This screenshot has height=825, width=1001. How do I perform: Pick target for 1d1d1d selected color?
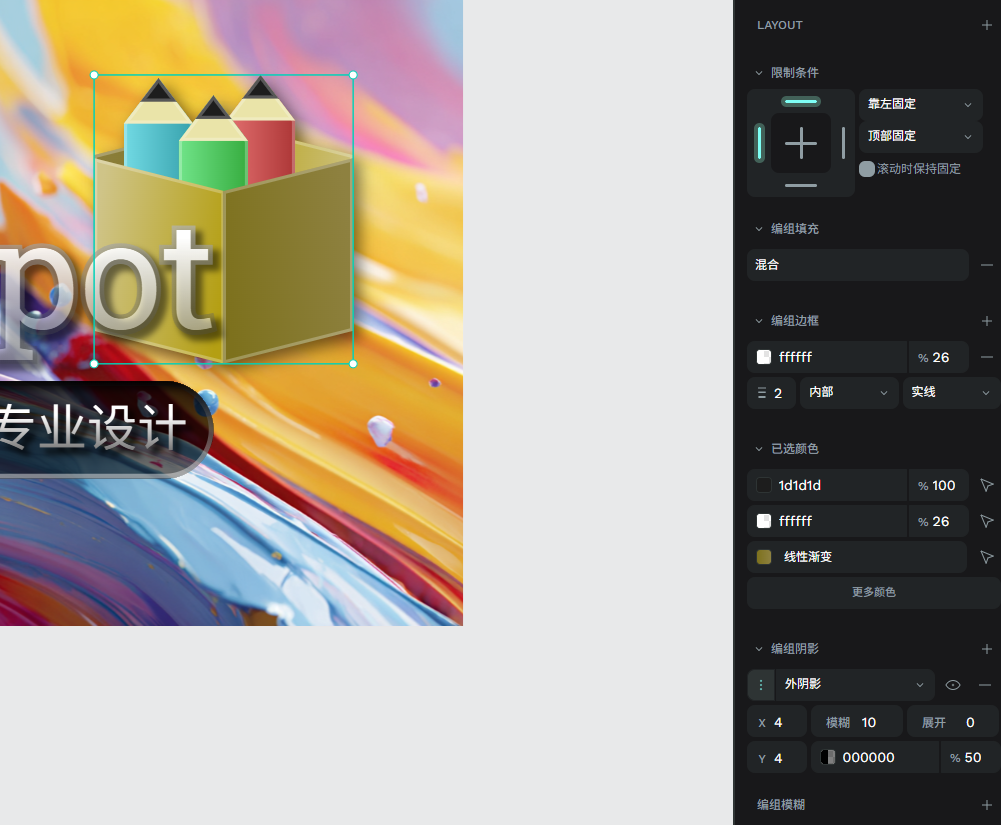(x=986, y=485)
